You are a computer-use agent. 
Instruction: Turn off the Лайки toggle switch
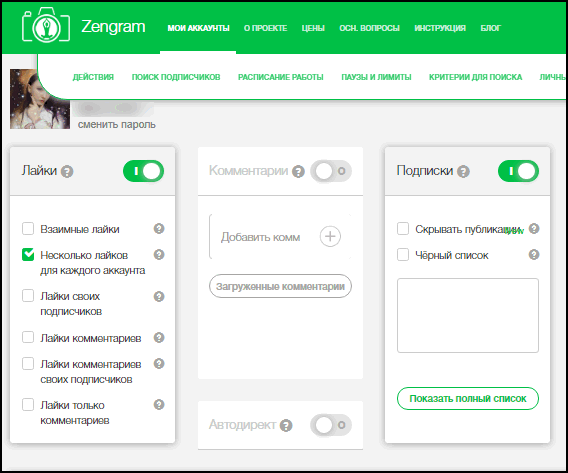(x=143, y=171)
